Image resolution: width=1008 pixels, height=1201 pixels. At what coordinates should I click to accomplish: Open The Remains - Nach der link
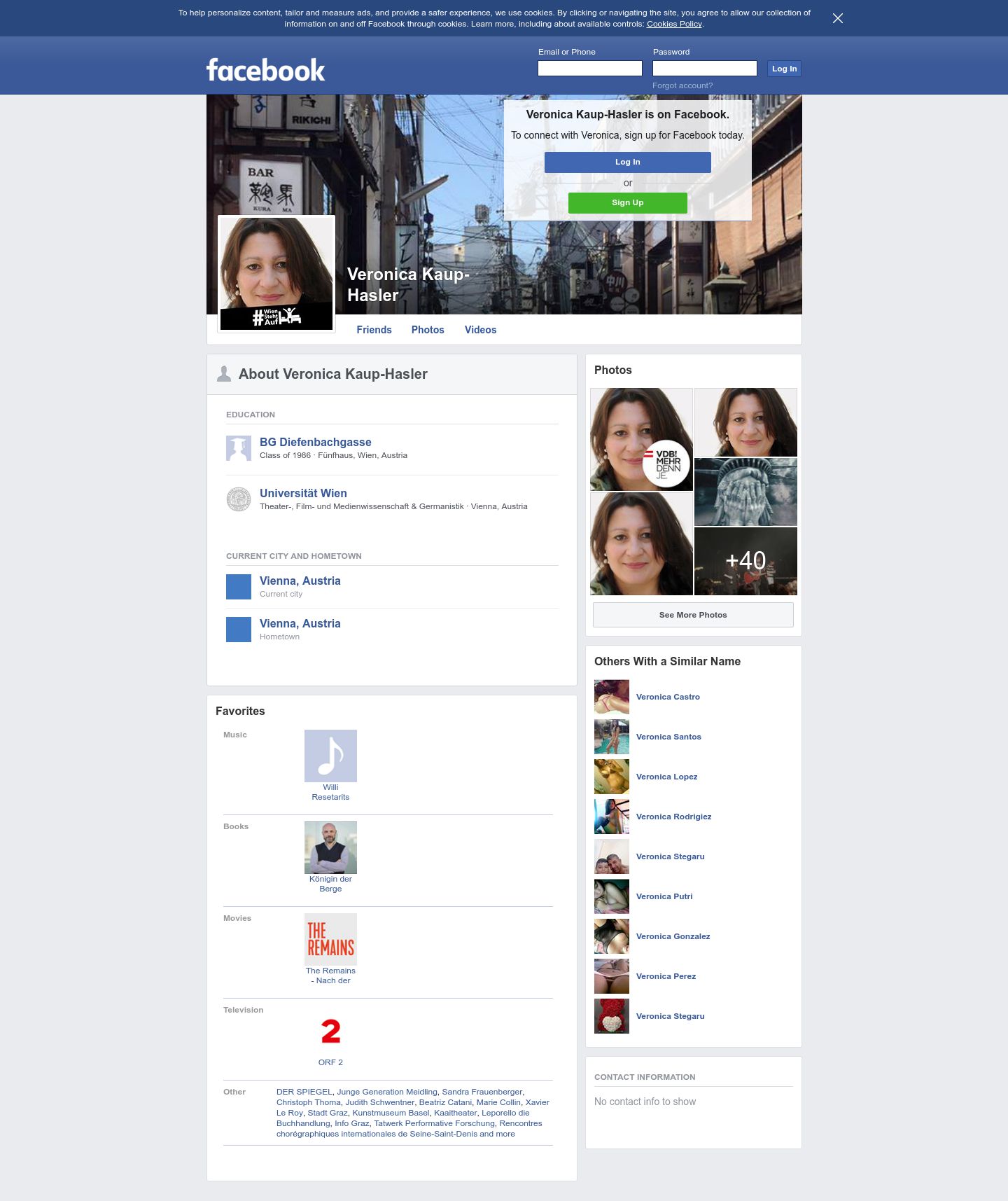[330, 976]
